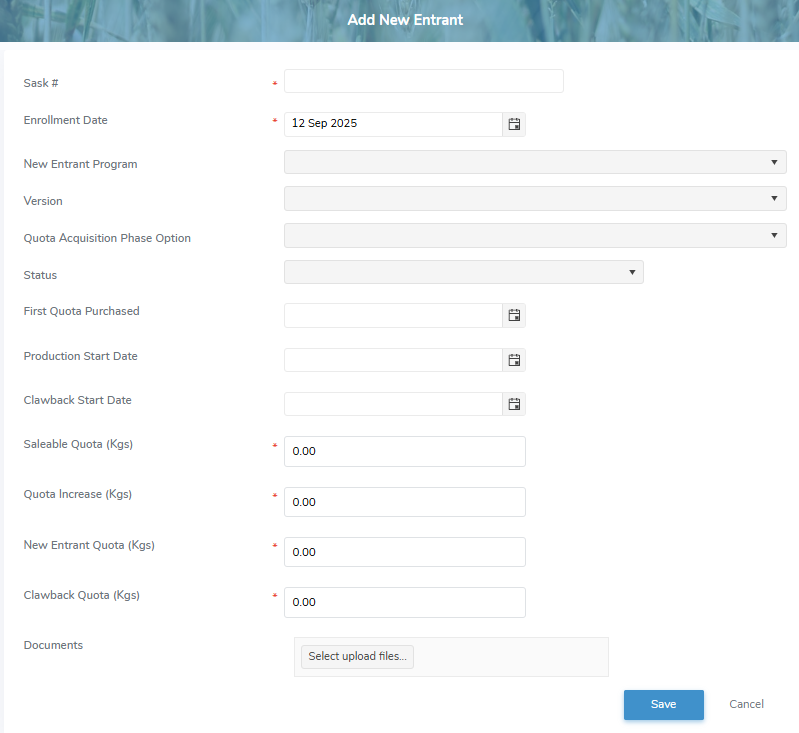Click into the Enrollment Date text field
The image size is (799, 733).
[x=392, y=124]
